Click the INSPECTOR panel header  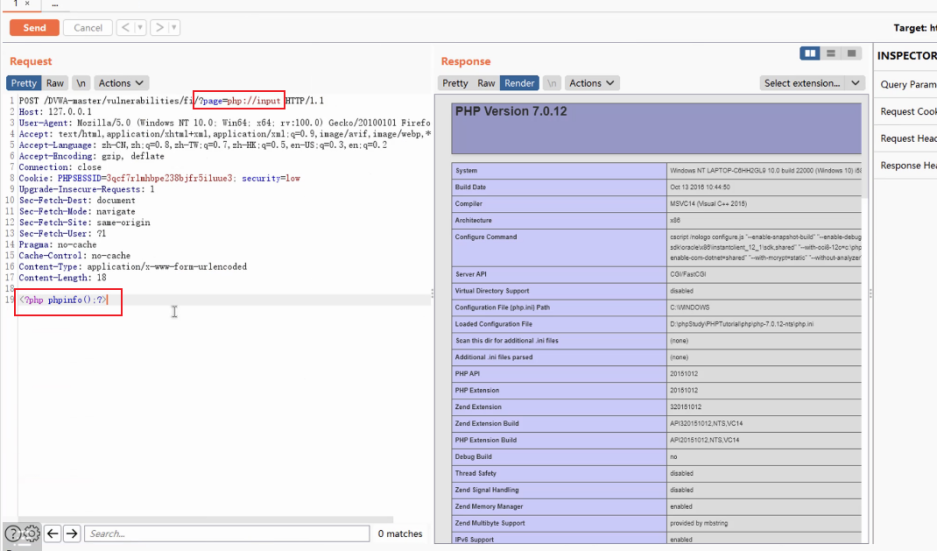point(907,56)
